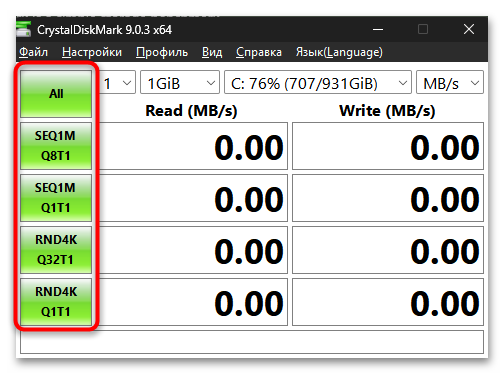Click the CrystalDiskMark app icon in title bar
Image resolution: width=504 pixels, height=374 pixels.
coord(24,29)
